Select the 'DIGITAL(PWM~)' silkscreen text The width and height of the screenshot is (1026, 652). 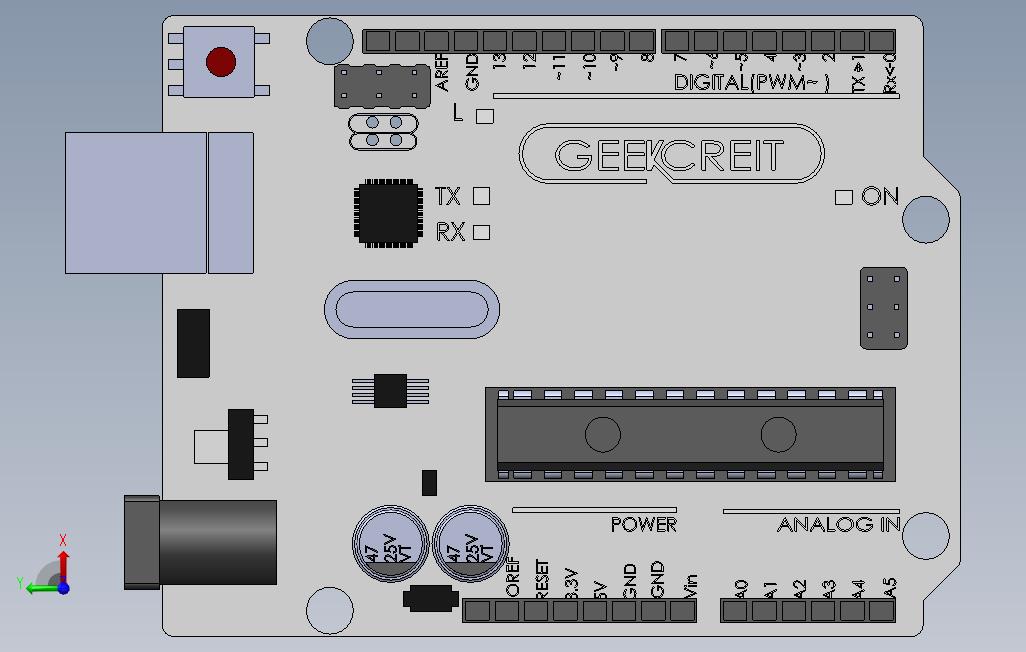coord(752,82)
